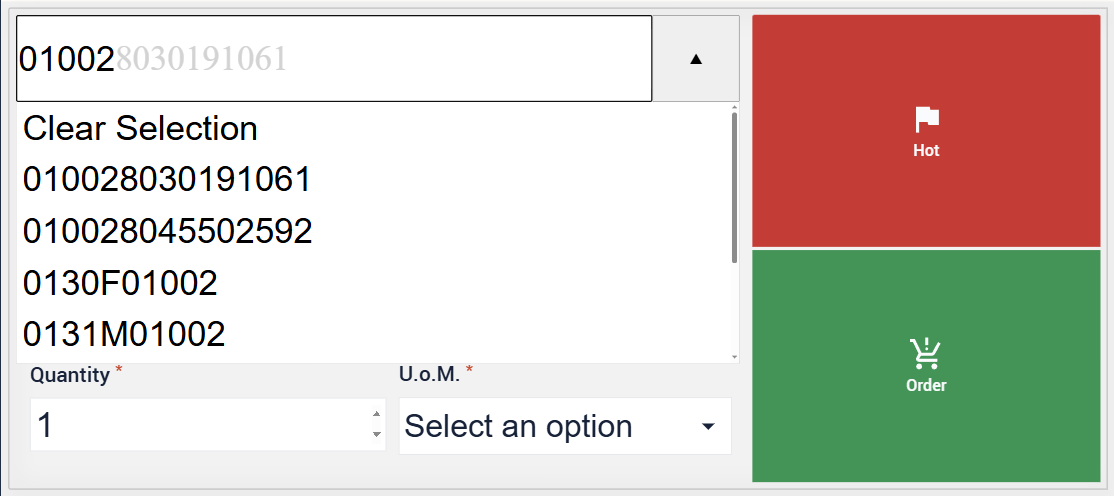
Task: Click the shopping cart Order icon
Action: pos(926,353)
